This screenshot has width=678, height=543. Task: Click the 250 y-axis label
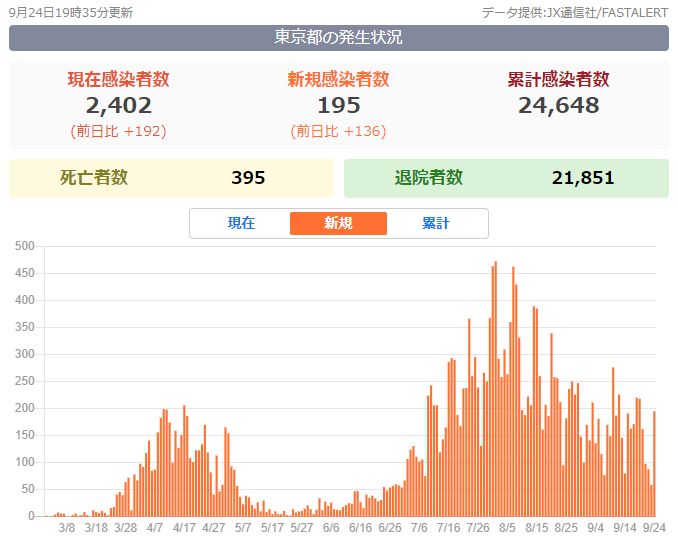tap(25, 381)
